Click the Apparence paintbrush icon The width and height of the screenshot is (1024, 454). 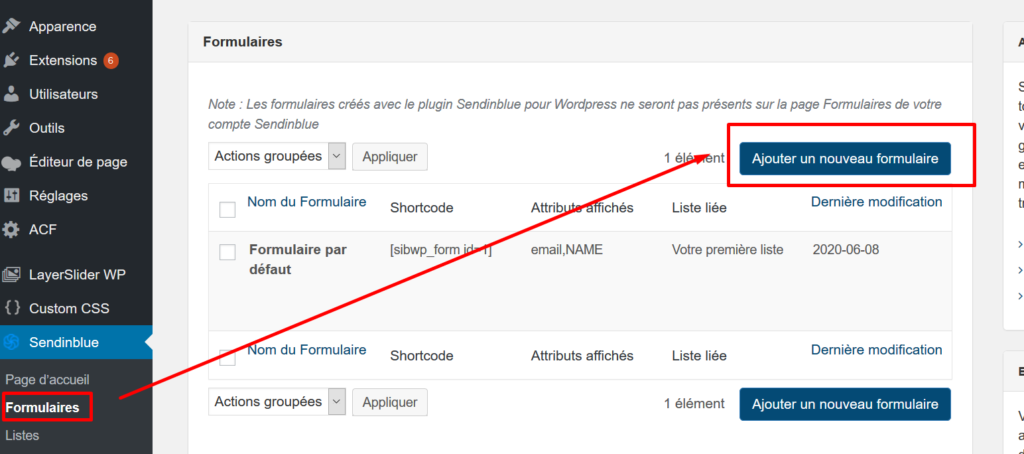[x=11, y=26]
